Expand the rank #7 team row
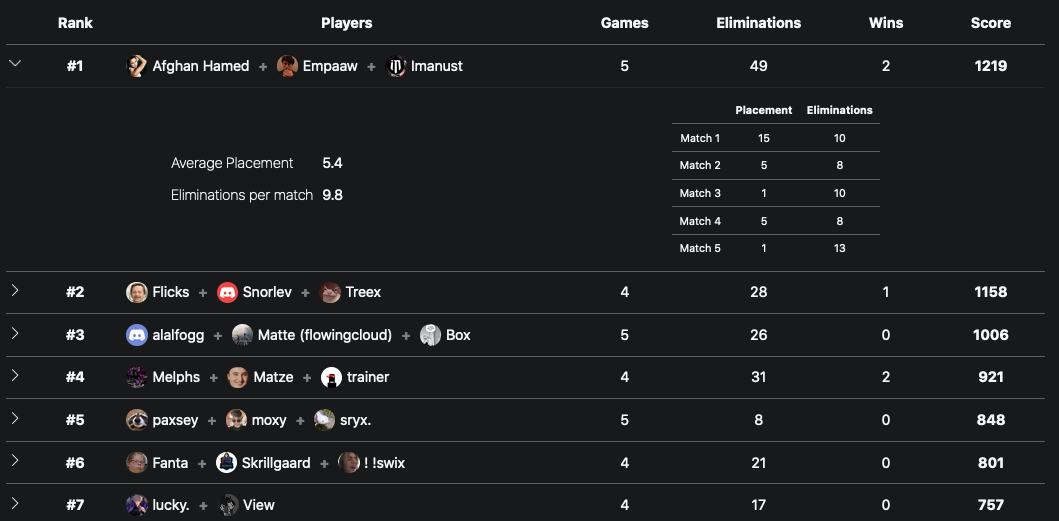1059x521 pixels. [x=15, y=503]
